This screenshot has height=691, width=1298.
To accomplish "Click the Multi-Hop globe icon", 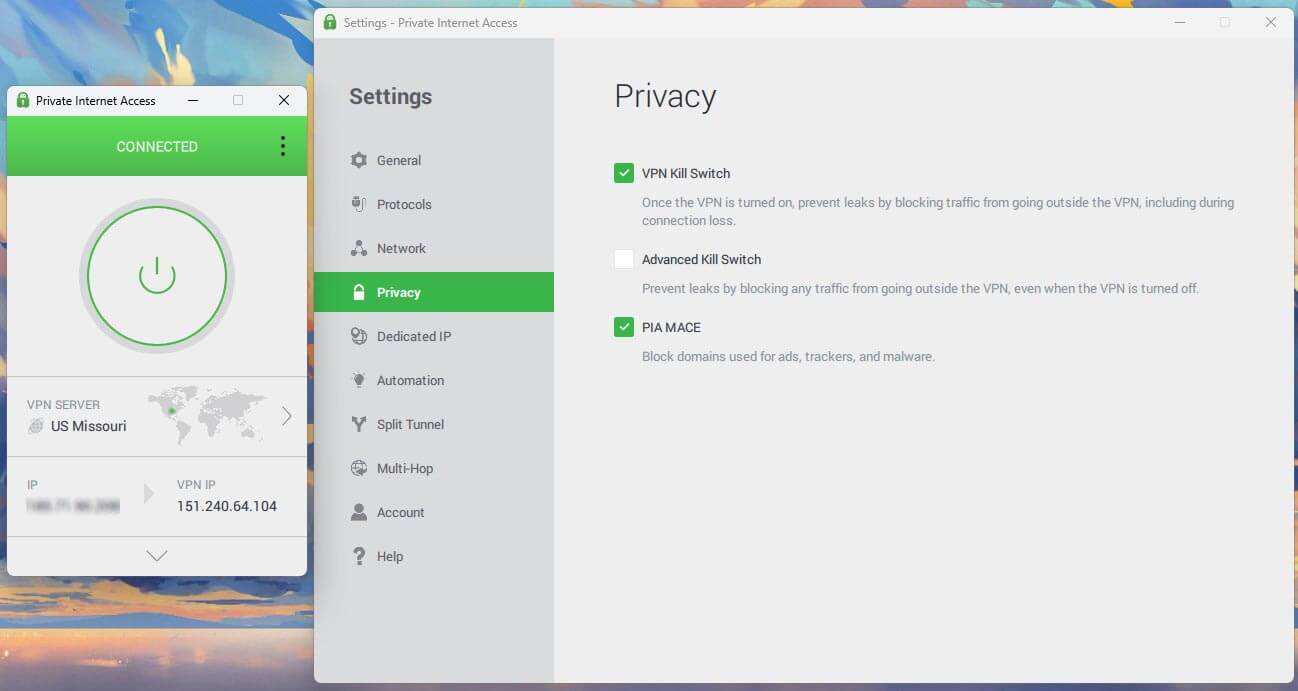I will (x=359, y=468).
